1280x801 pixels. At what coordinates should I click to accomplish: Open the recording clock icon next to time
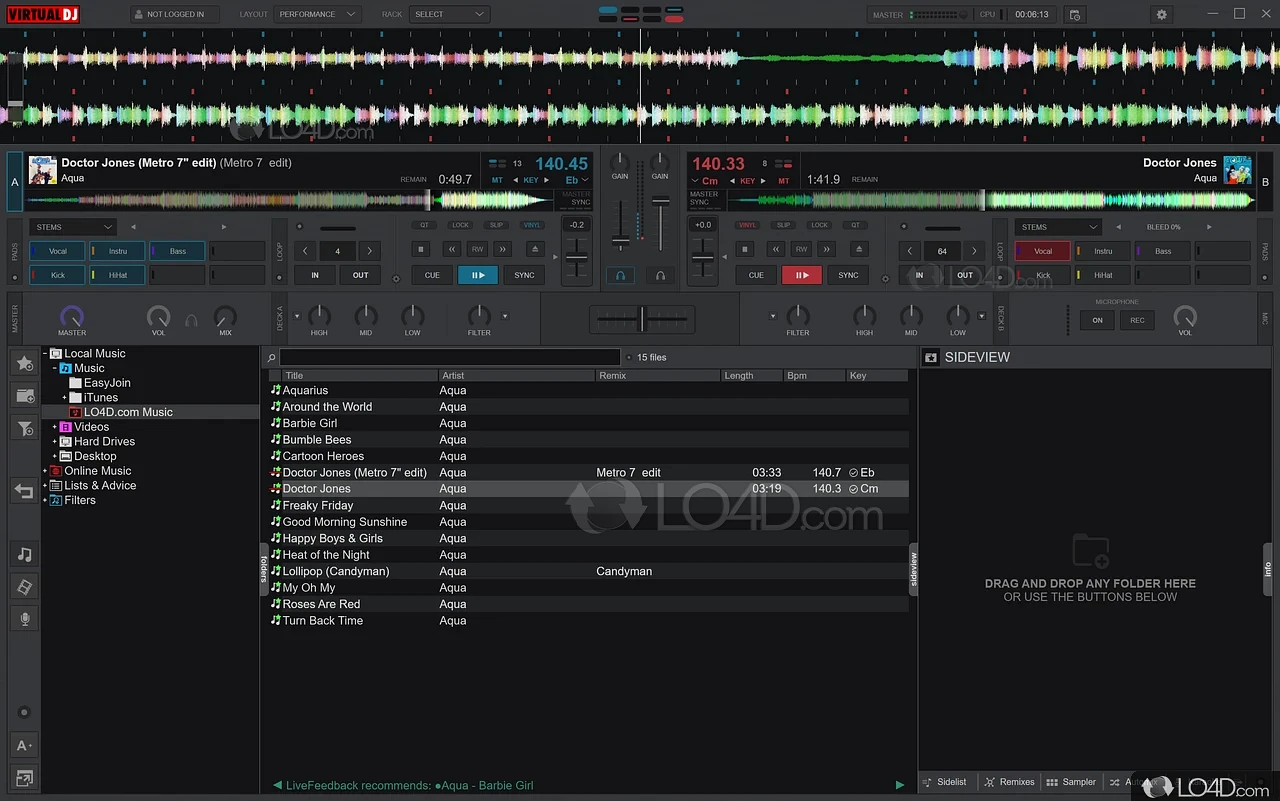tap(1074, 15)
